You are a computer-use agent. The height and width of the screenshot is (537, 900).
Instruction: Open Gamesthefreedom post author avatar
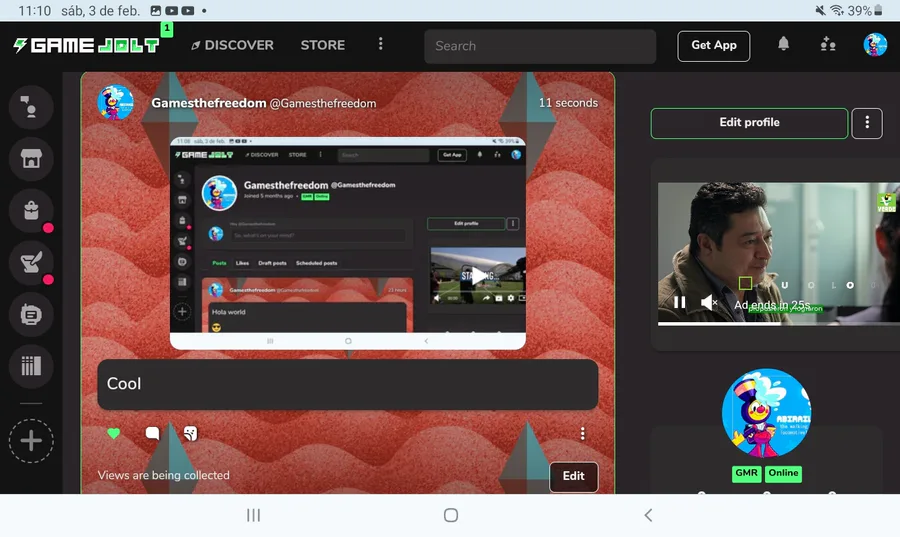click(115, 103)
